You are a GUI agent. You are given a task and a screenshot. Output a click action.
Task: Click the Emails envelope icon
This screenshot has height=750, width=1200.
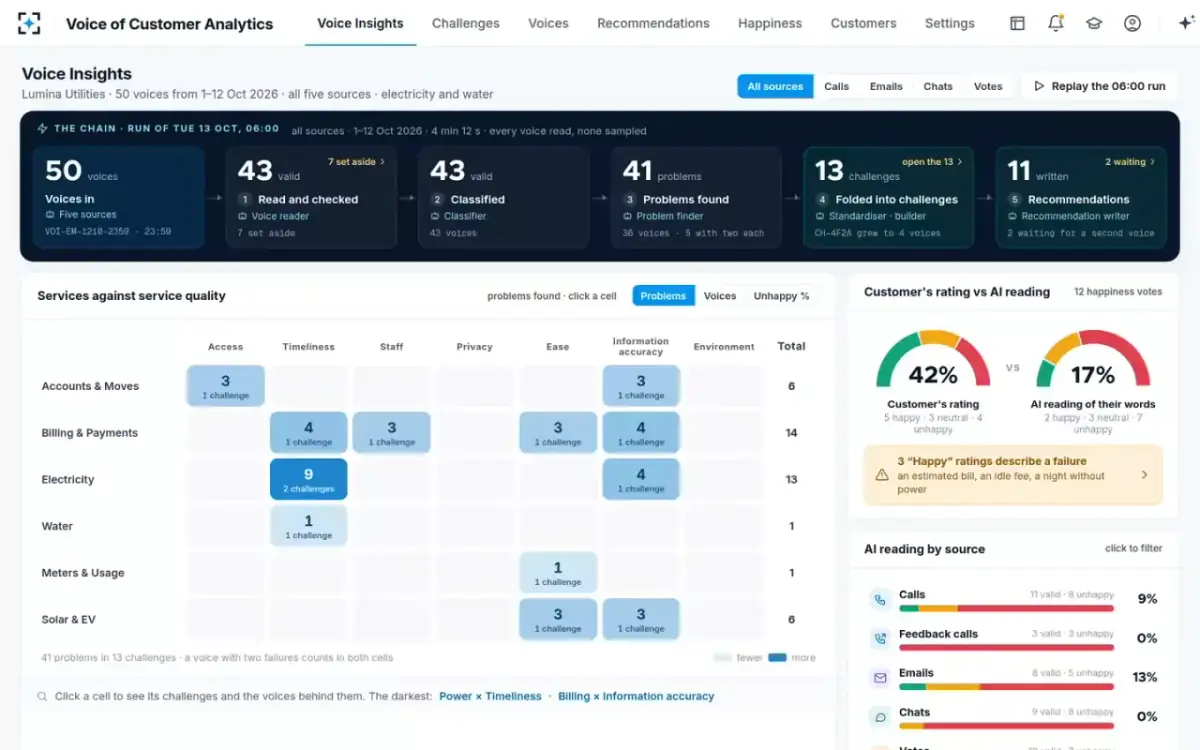(880, 677)
